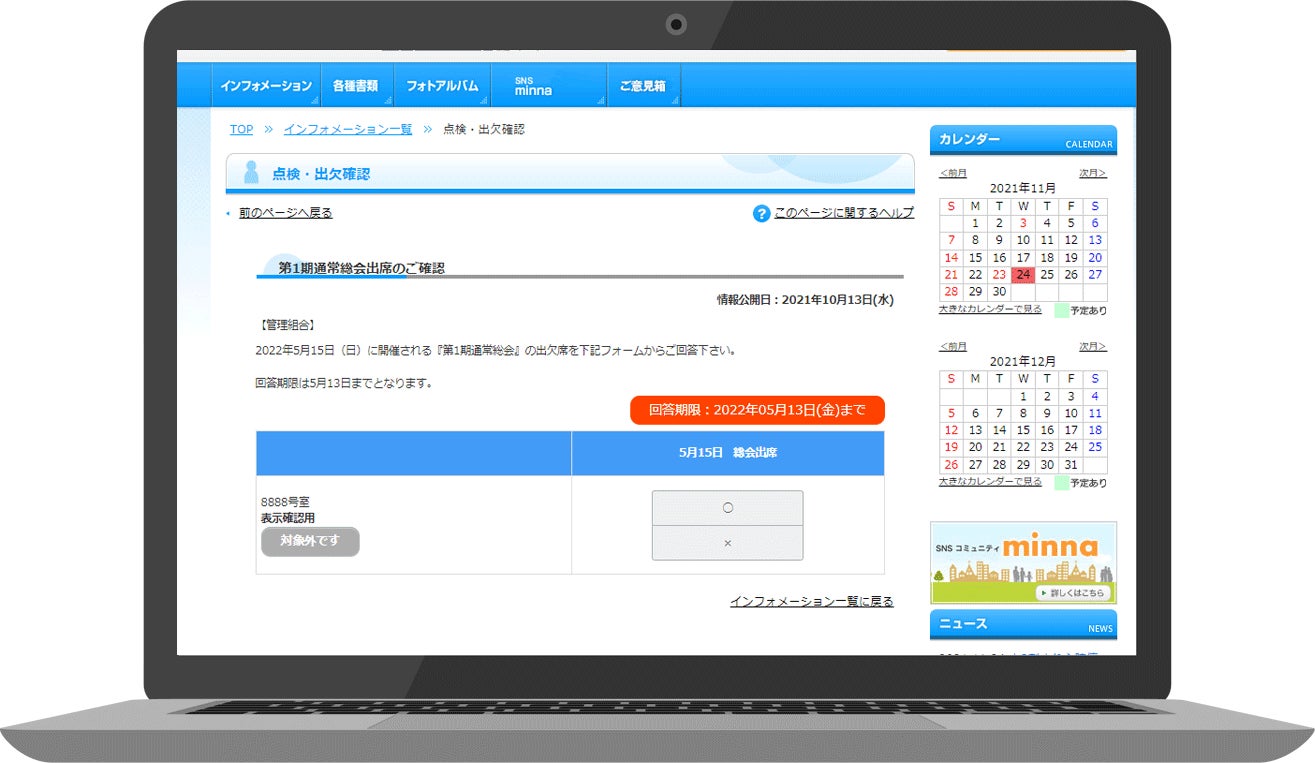This screenshot has height=763, width=1315.
Task: Click the 点検・出欠確認 page heading
Action: 321,174
